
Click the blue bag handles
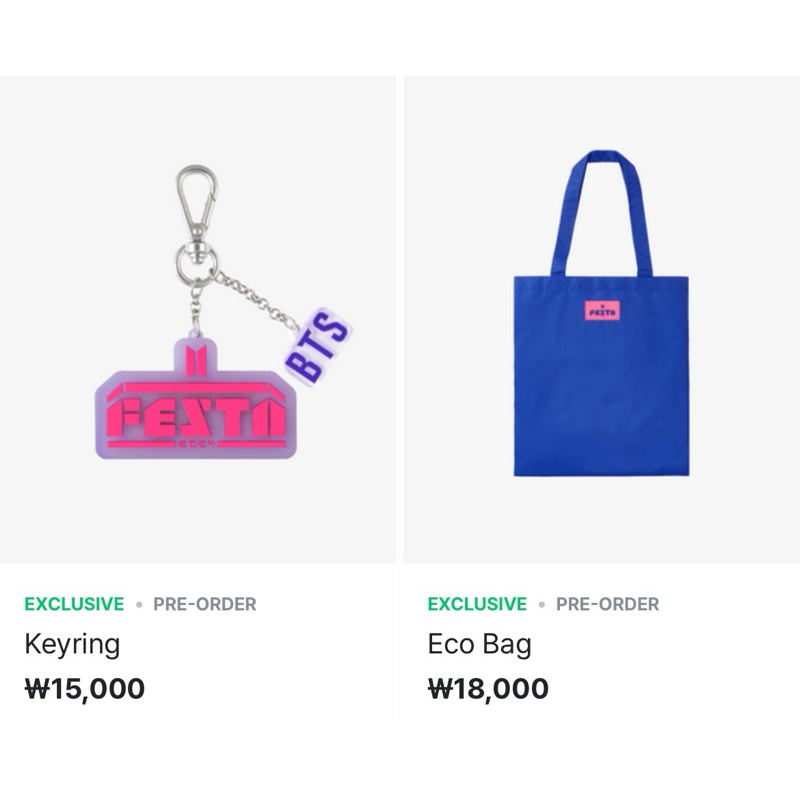pyautogui.click(x=602, y=213)
